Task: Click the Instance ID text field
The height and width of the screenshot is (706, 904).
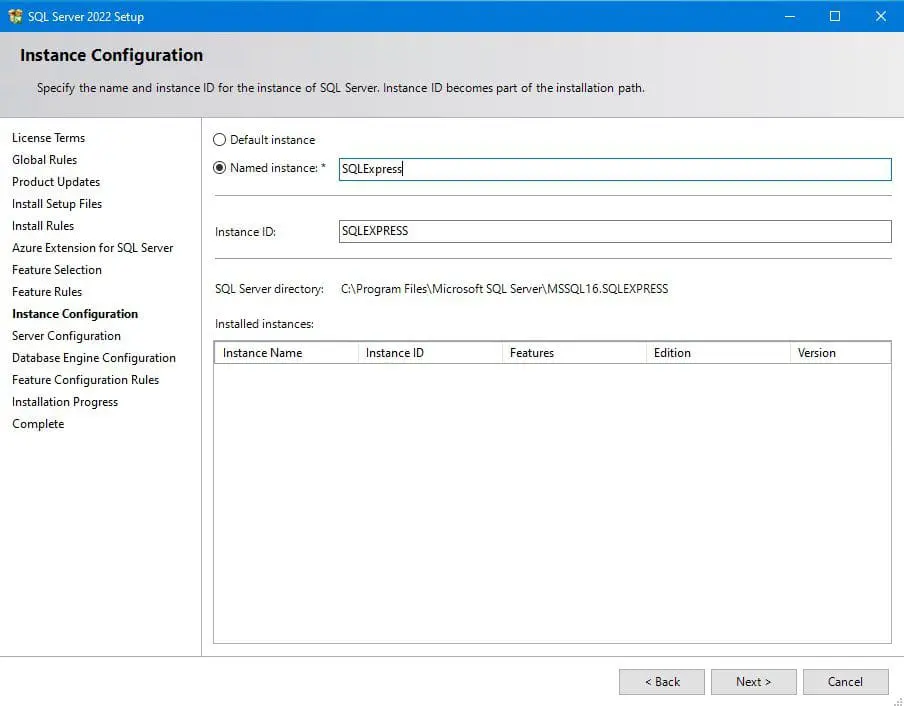Action: [613, 231]
